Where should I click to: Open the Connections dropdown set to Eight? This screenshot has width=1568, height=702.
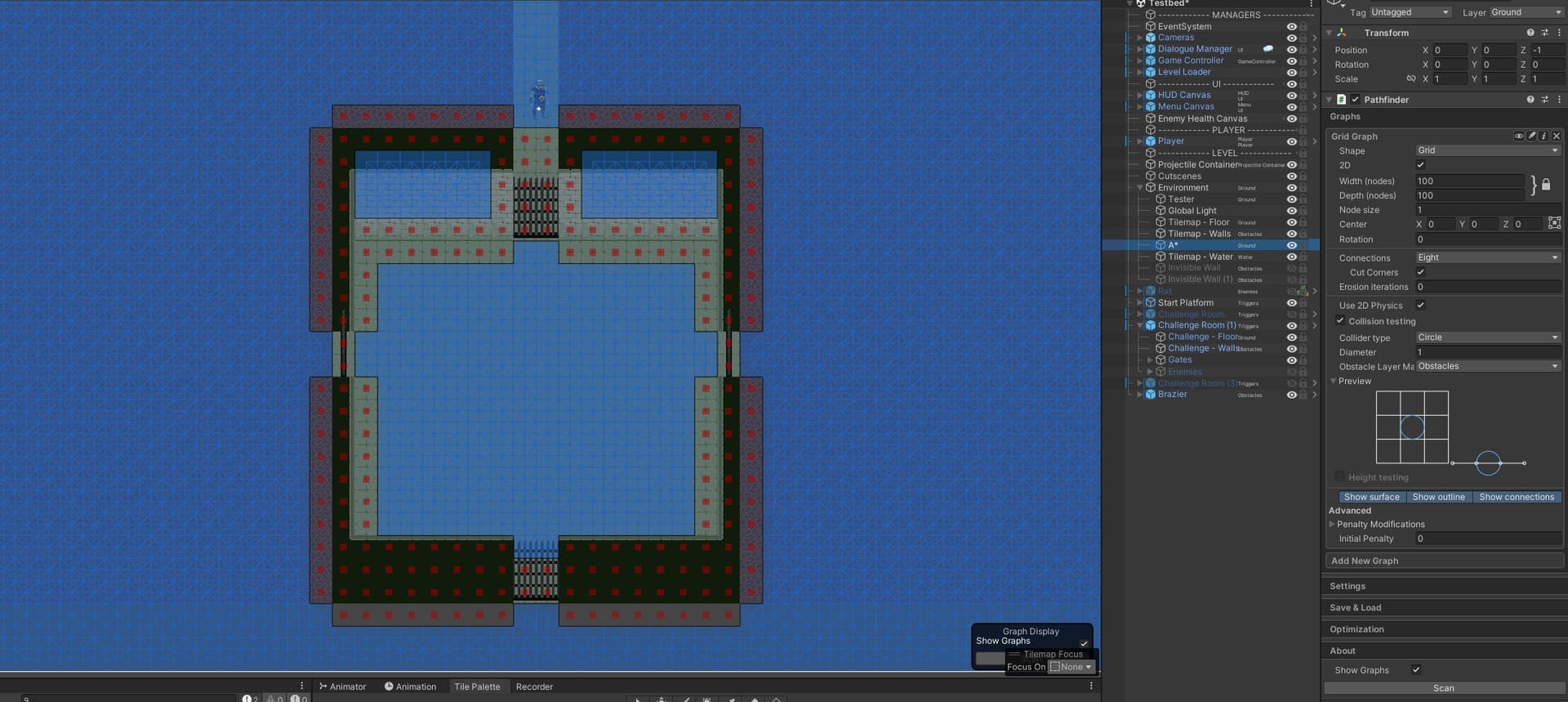click(1487, 257)
